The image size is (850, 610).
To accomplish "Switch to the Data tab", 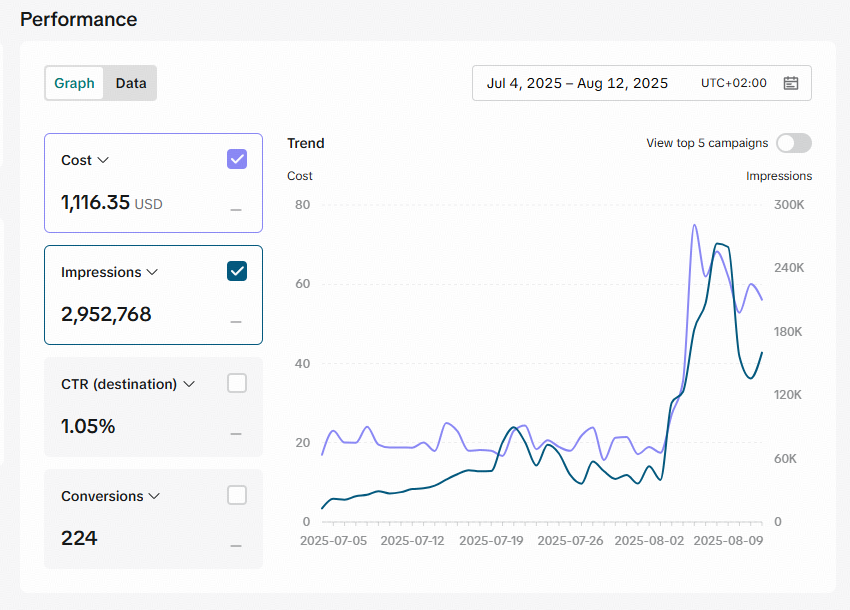I will [x=131, y=83].
